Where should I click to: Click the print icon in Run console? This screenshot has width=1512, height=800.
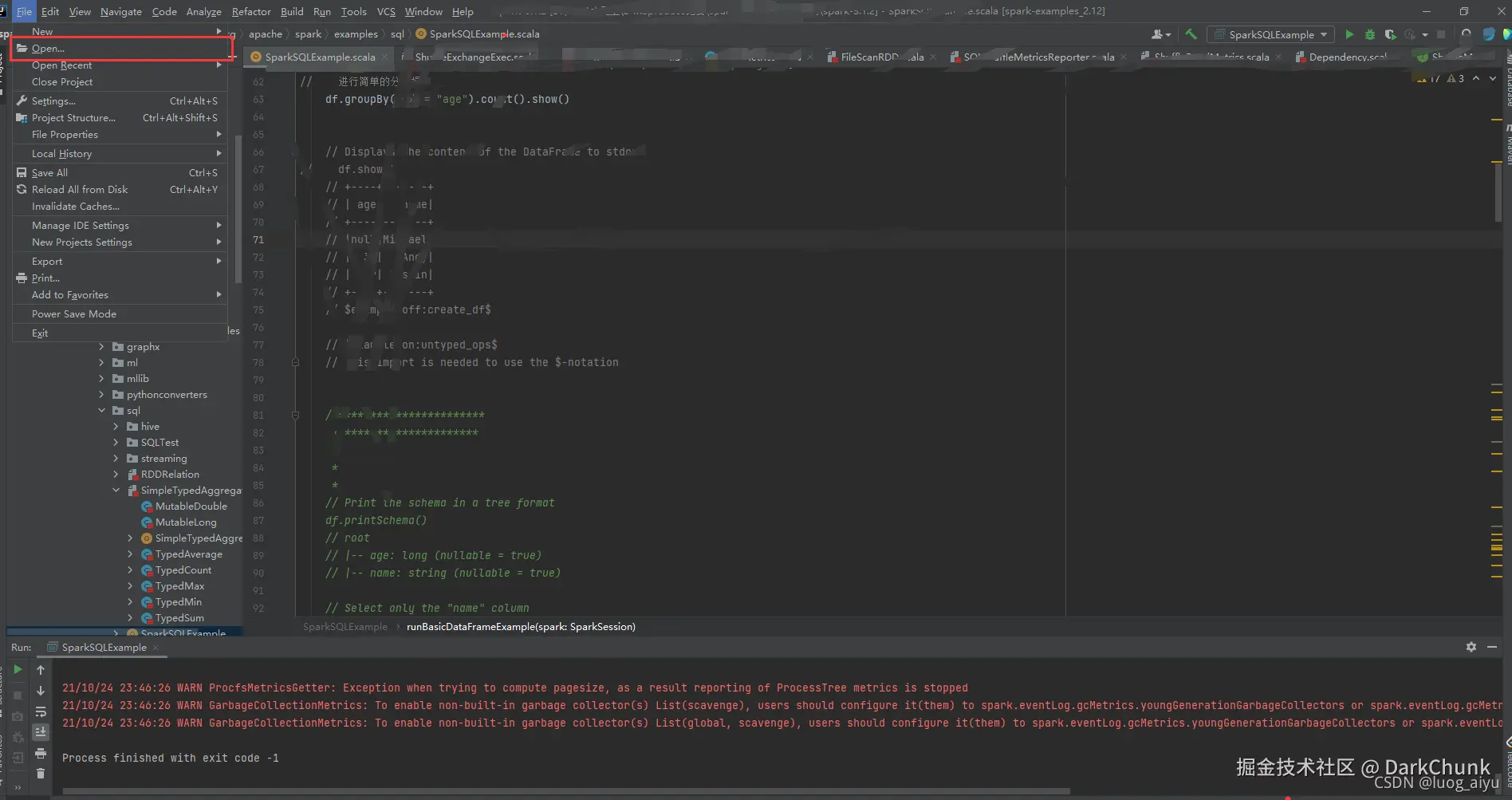41,753
